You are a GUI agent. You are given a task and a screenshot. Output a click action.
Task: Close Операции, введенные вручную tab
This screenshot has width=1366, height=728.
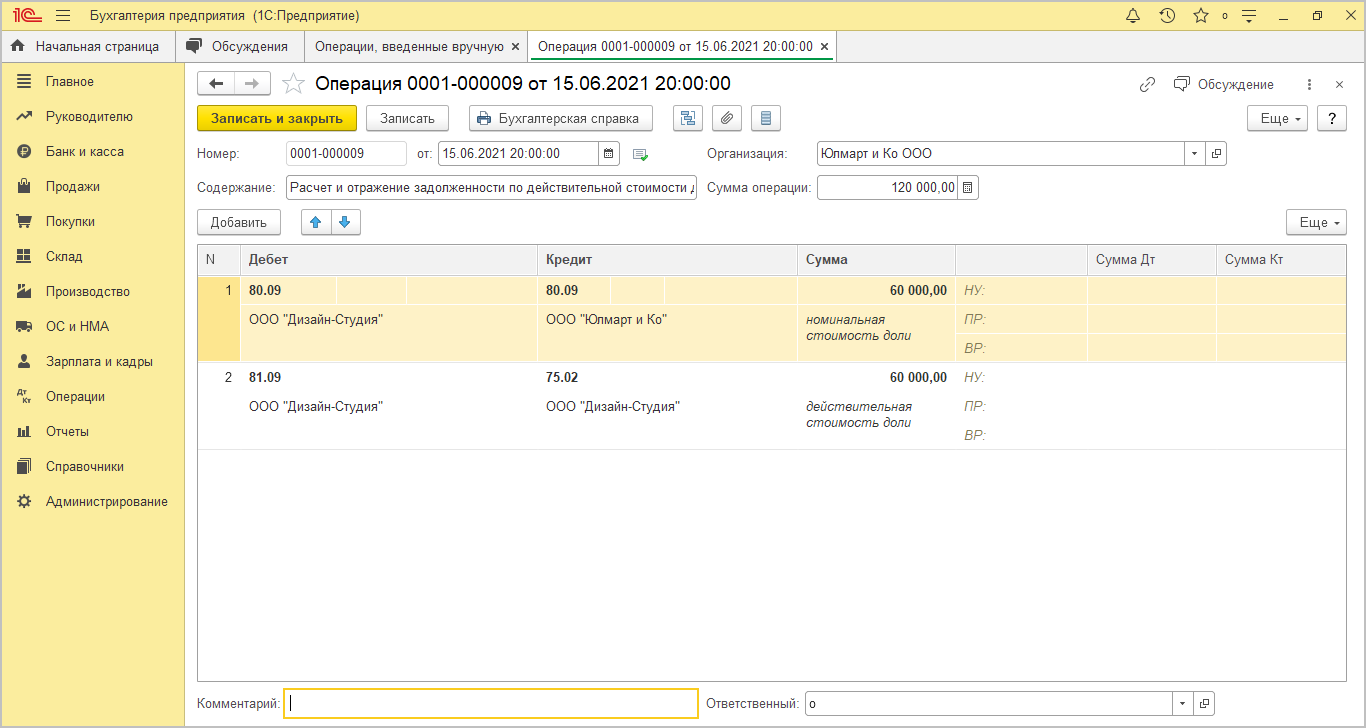pos(515,47)
